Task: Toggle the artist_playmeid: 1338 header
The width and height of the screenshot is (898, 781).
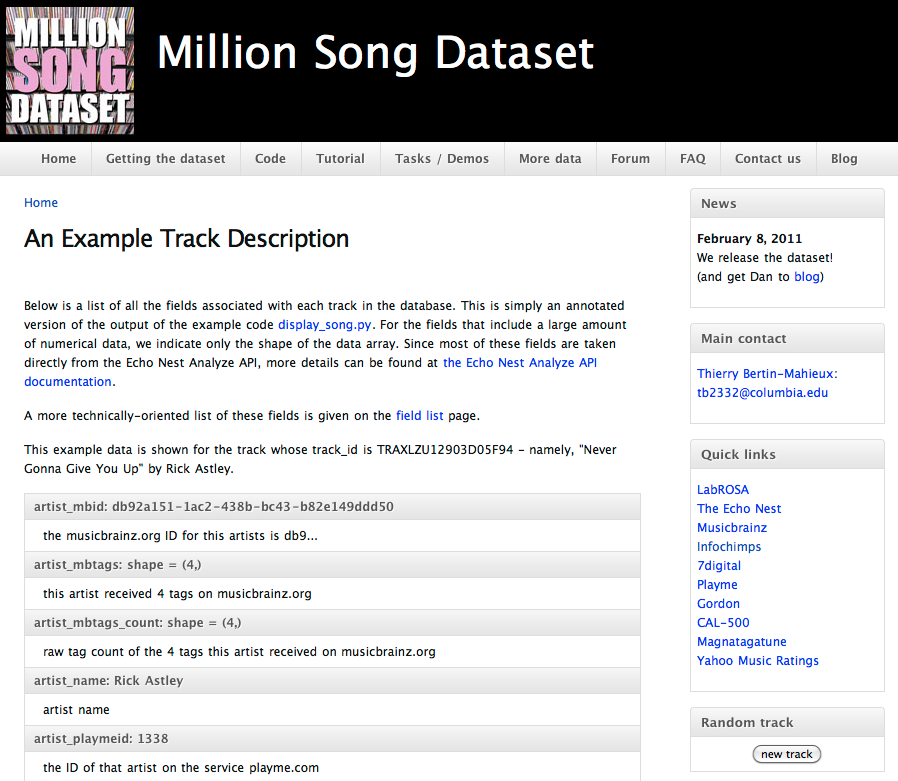Action: (332, 739)
